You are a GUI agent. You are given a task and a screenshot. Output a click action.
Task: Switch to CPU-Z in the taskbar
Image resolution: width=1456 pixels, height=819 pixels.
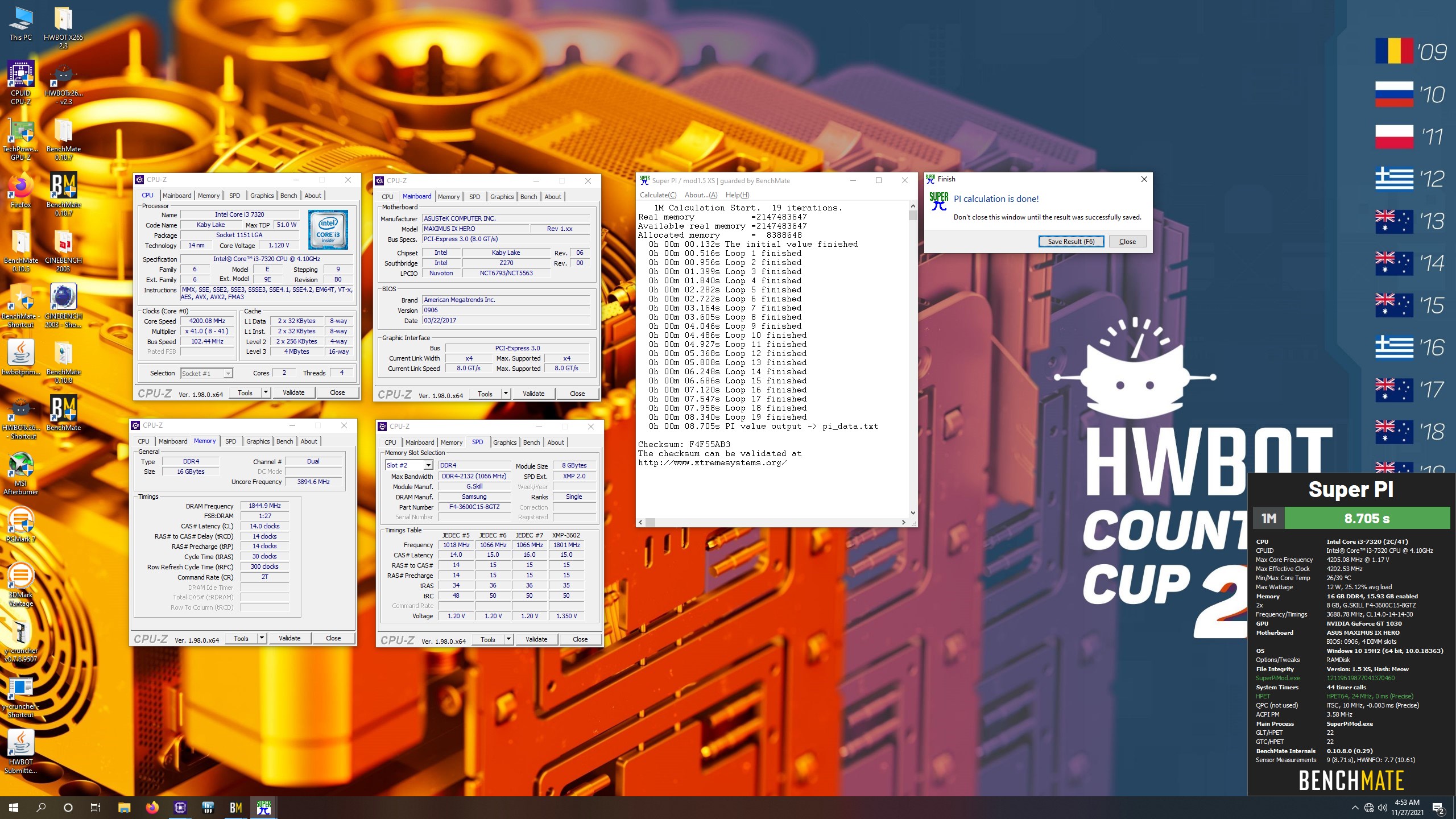coord(180,808)
